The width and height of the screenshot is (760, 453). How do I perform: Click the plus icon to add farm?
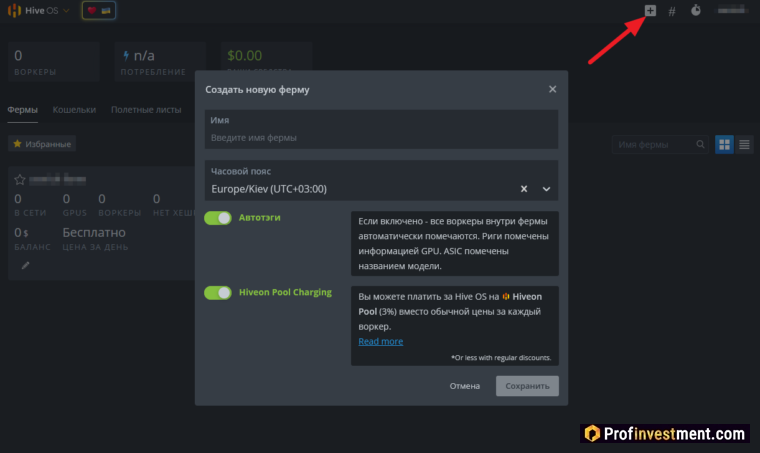click(x=650, y=10)
